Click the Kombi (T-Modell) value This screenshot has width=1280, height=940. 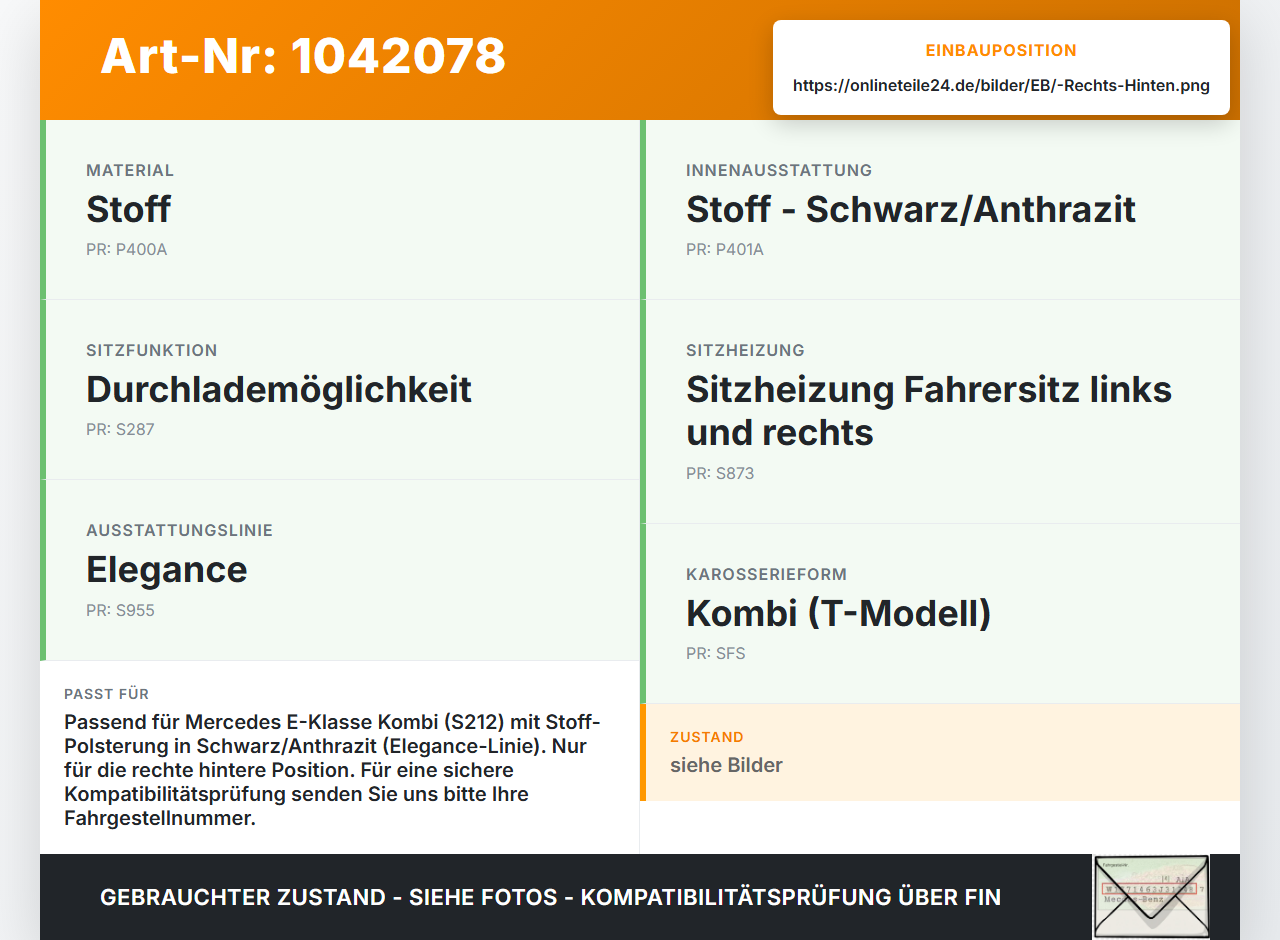click(x=838, y=613)
